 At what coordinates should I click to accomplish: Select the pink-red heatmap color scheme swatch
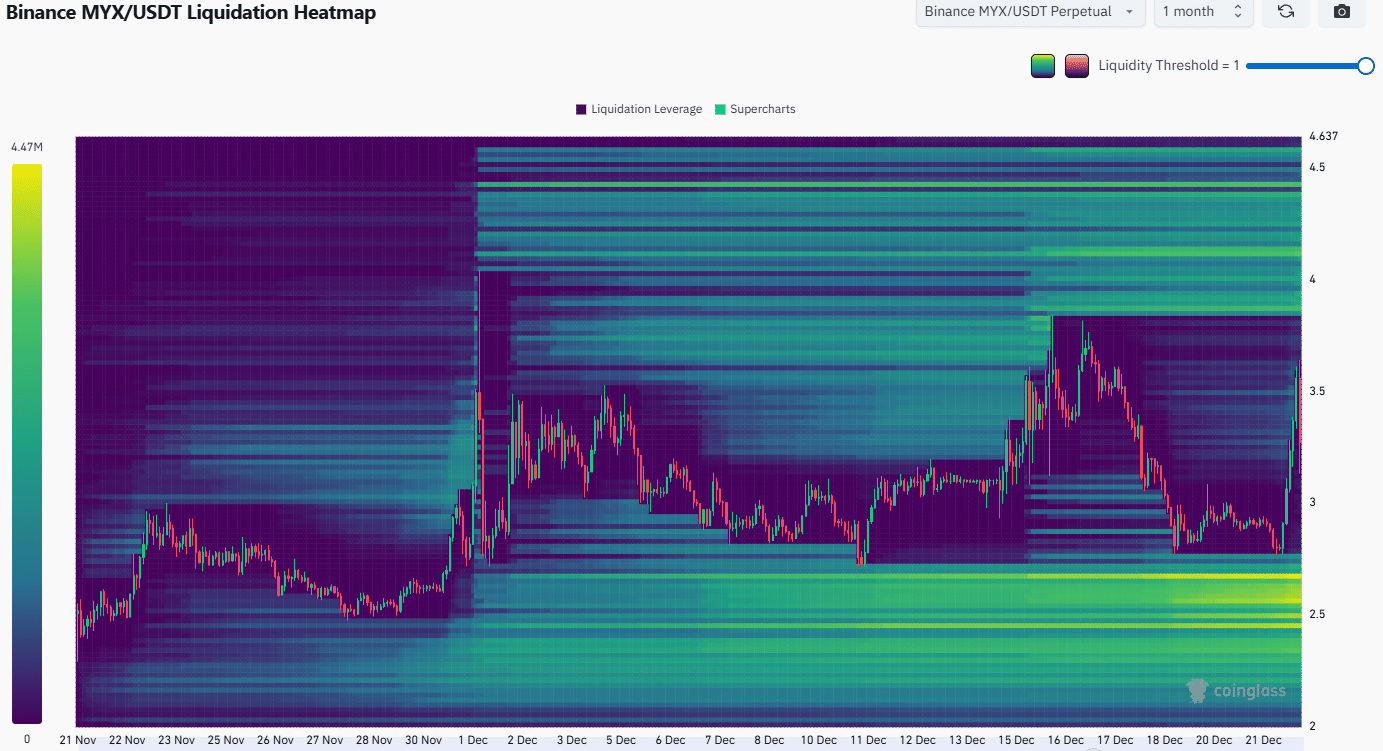1077,66
